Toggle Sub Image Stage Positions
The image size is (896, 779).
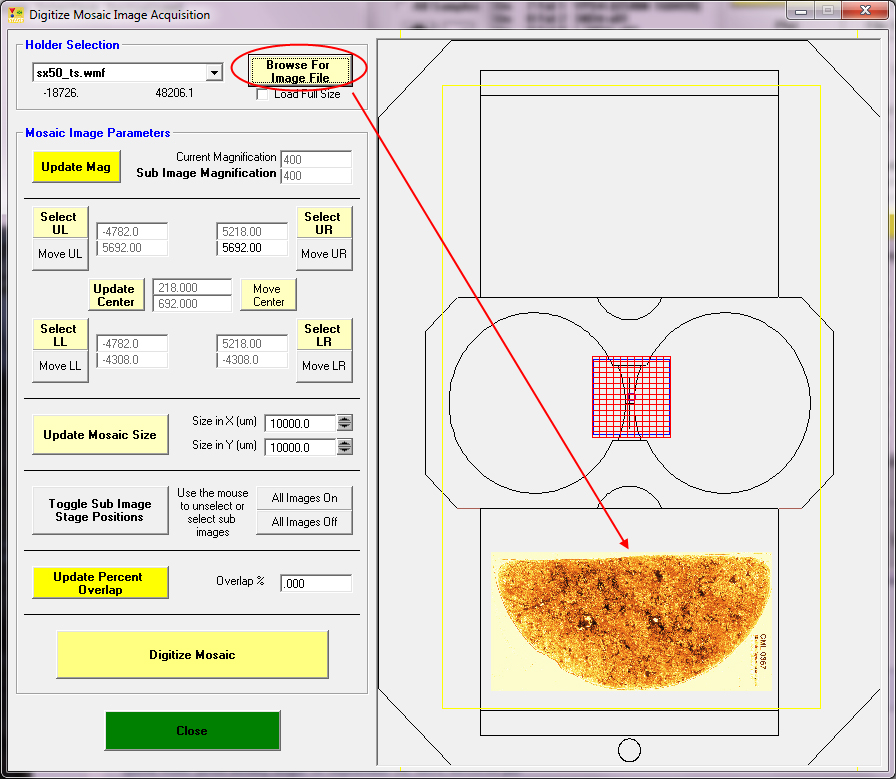pyautogui.click(x=100, y=510)
